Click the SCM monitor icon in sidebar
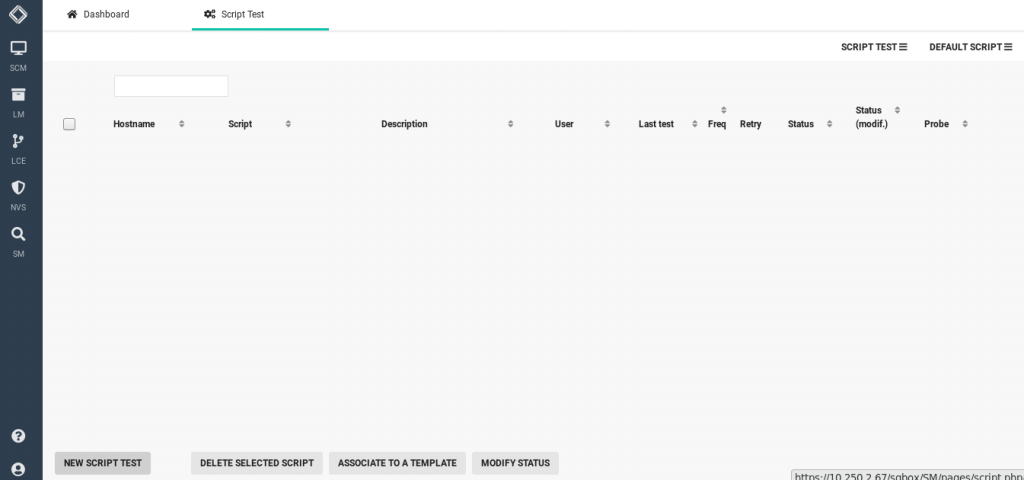The image size is (1024, 480). coord(18,48)
